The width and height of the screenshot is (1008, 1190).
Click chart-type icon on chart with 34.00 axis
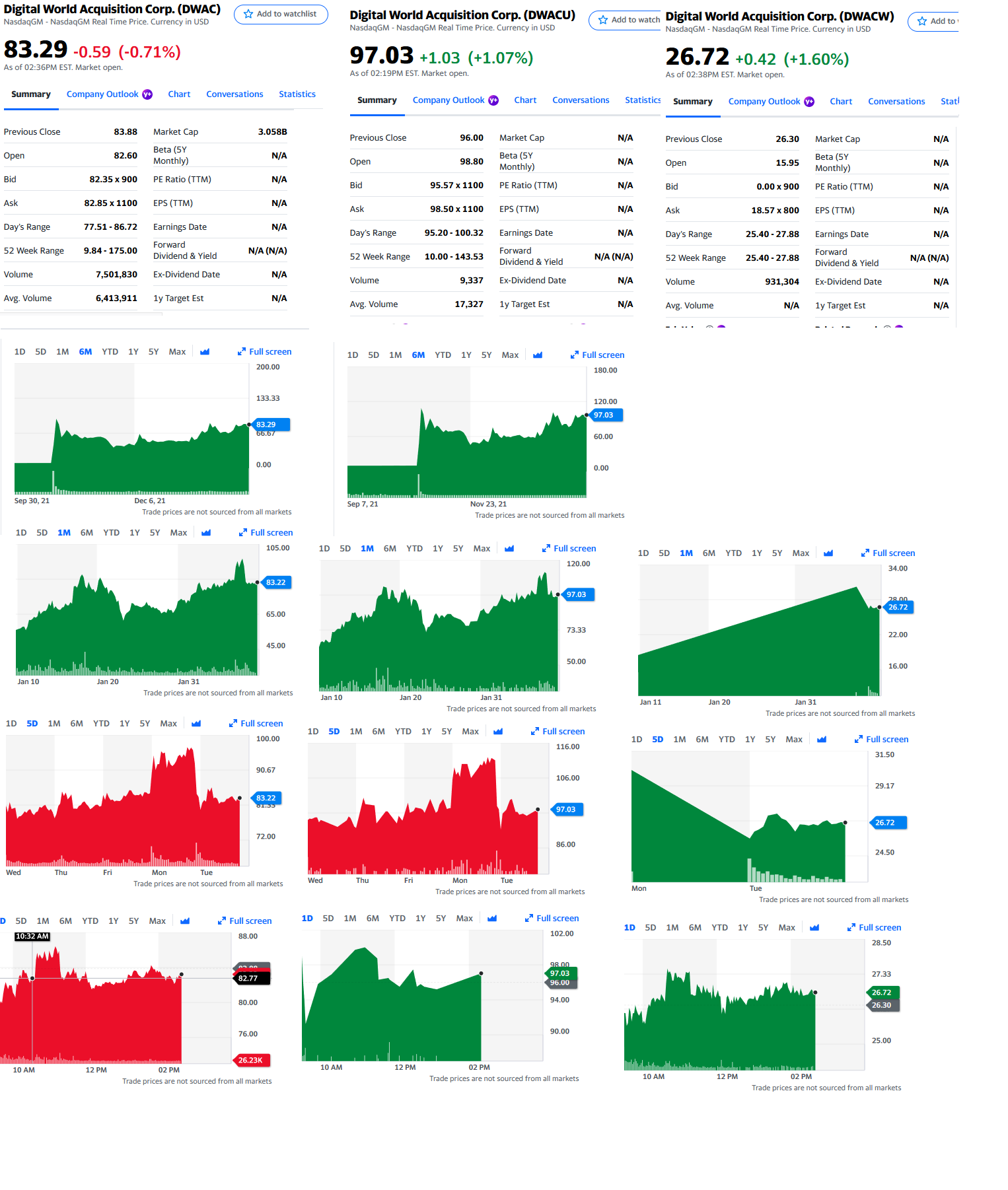[828, 553]
